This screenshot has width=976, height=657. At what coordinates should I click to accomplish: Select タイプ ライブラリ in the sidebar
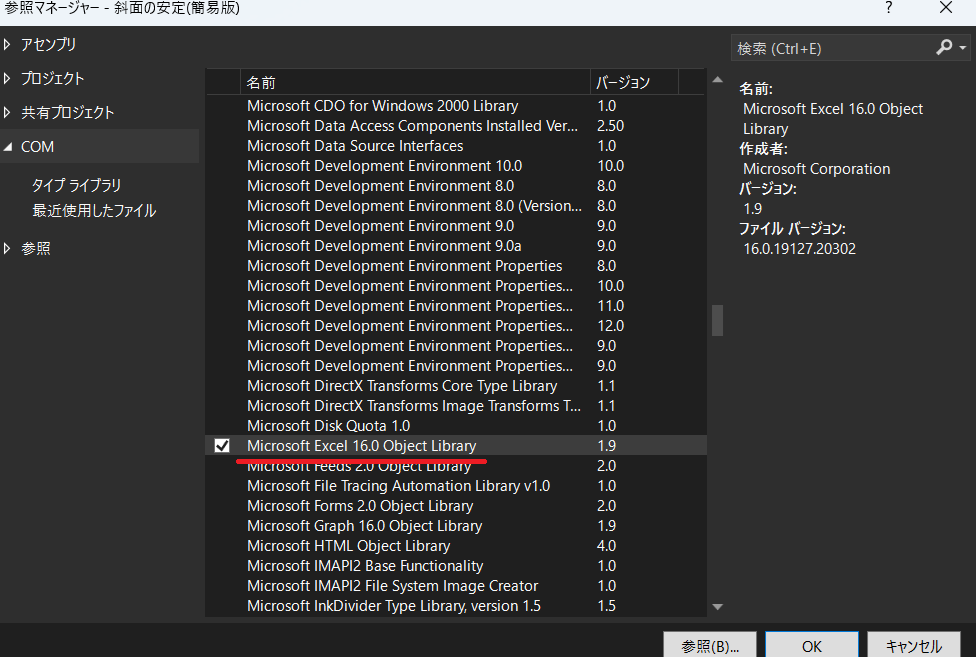point(76,185)
